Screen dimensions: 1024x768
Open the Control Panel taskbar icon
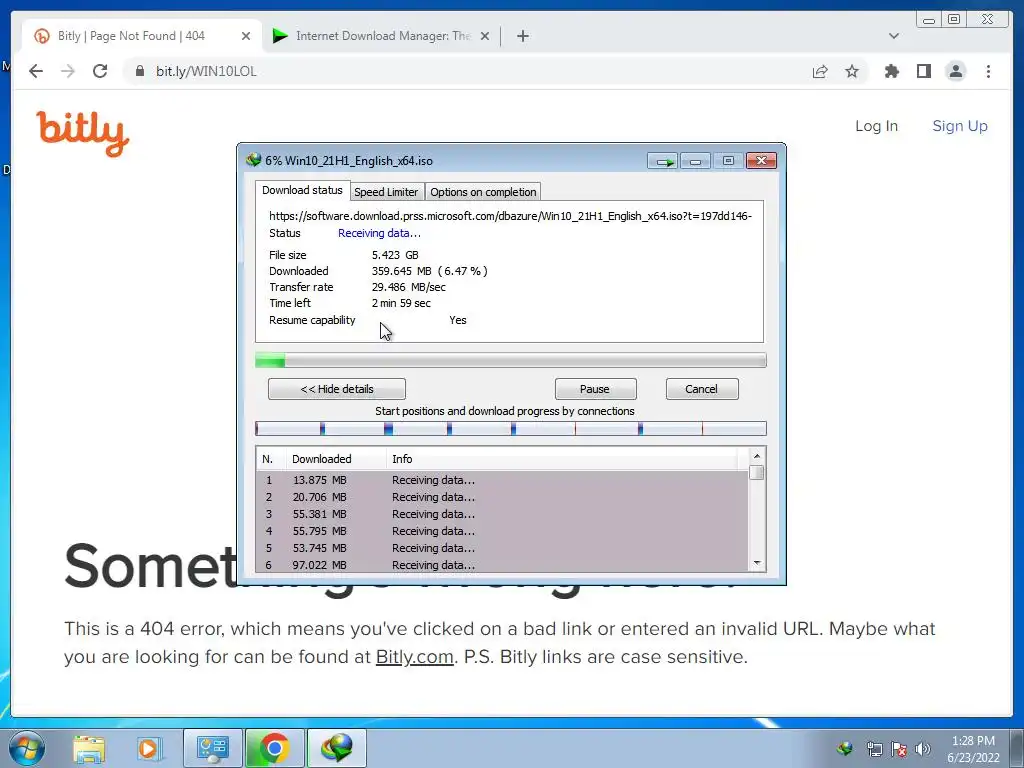pyautogui.click(x=212, y=748)
